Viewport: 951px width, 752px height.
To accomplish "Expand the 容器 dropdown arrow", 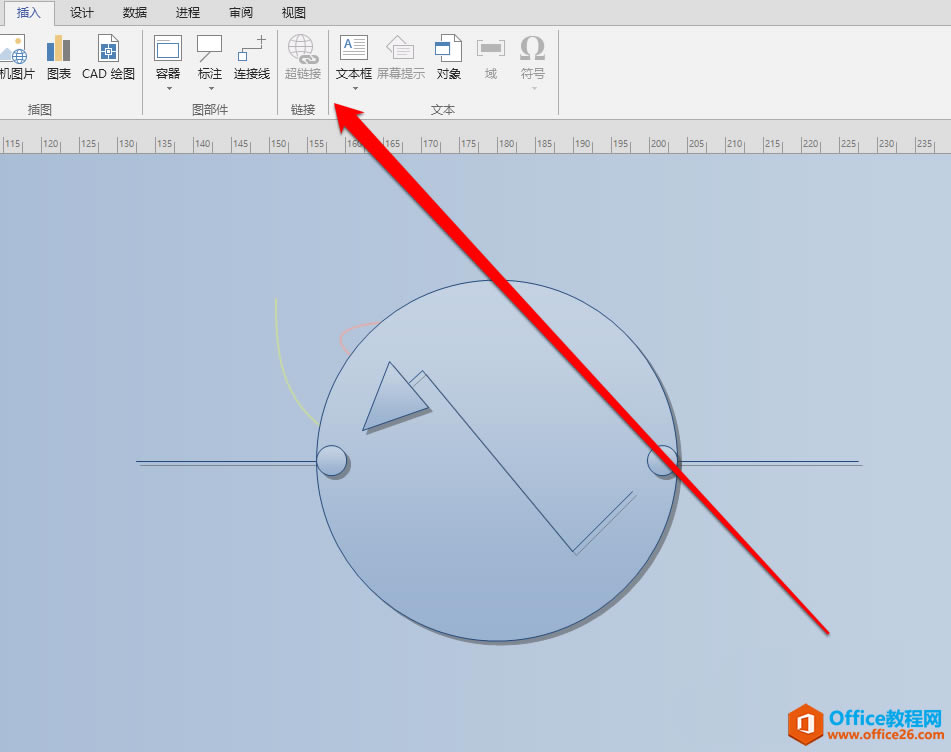I will pos(169,89).
